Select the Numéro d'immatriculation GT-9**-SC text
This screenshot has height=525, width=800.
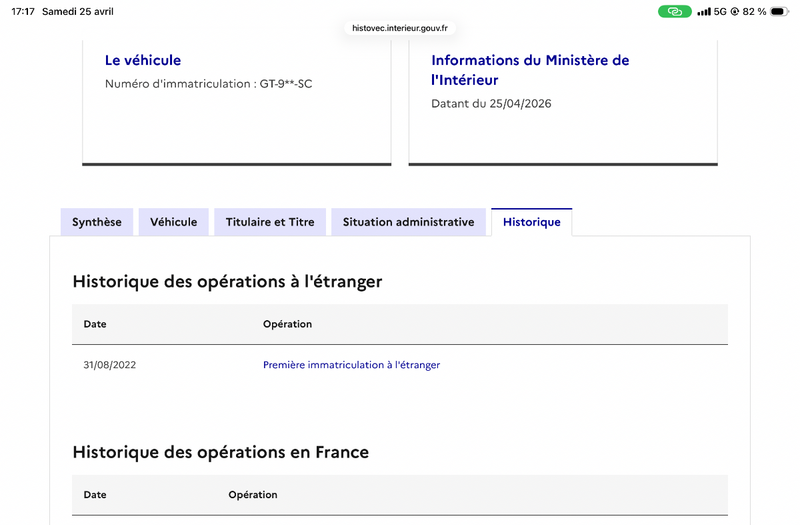coord(209,84)
